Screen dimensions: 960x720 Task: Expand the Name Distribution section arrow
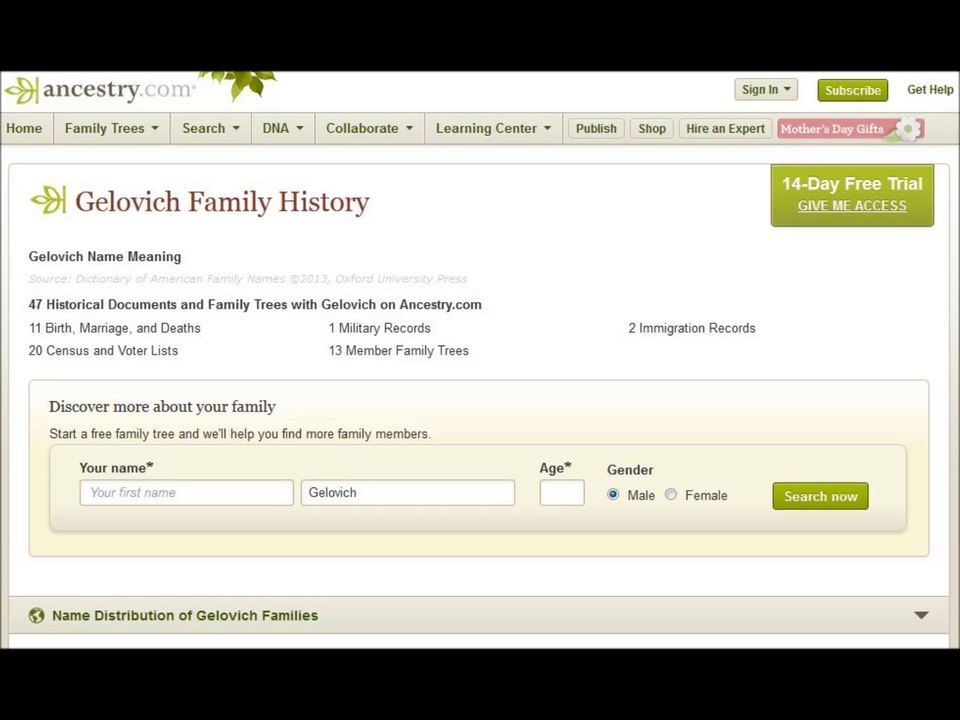921,615
